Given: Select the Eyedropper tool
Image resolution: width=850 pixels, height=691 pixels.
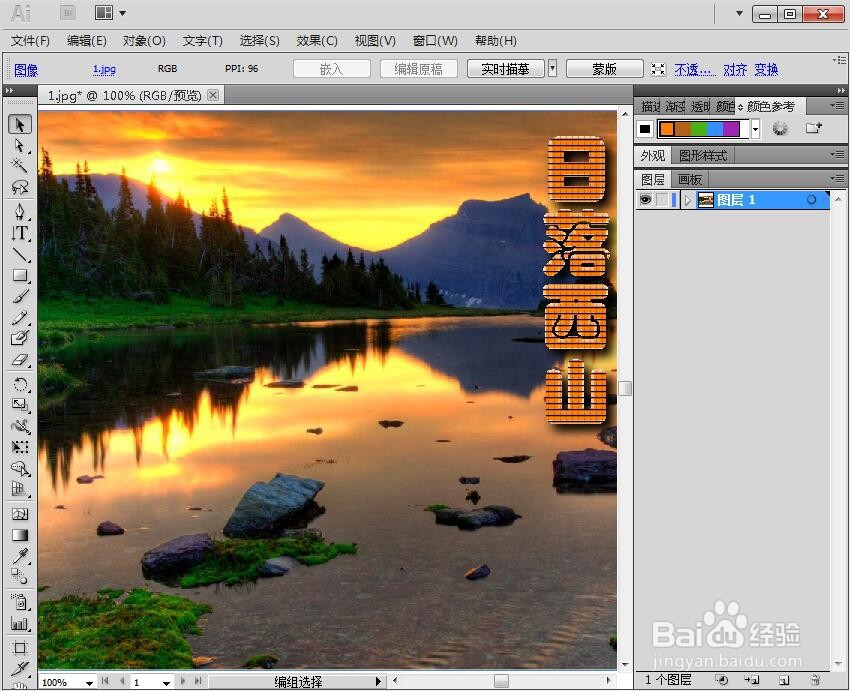Looking at the screenshot, I should click(x=20, y=556).
